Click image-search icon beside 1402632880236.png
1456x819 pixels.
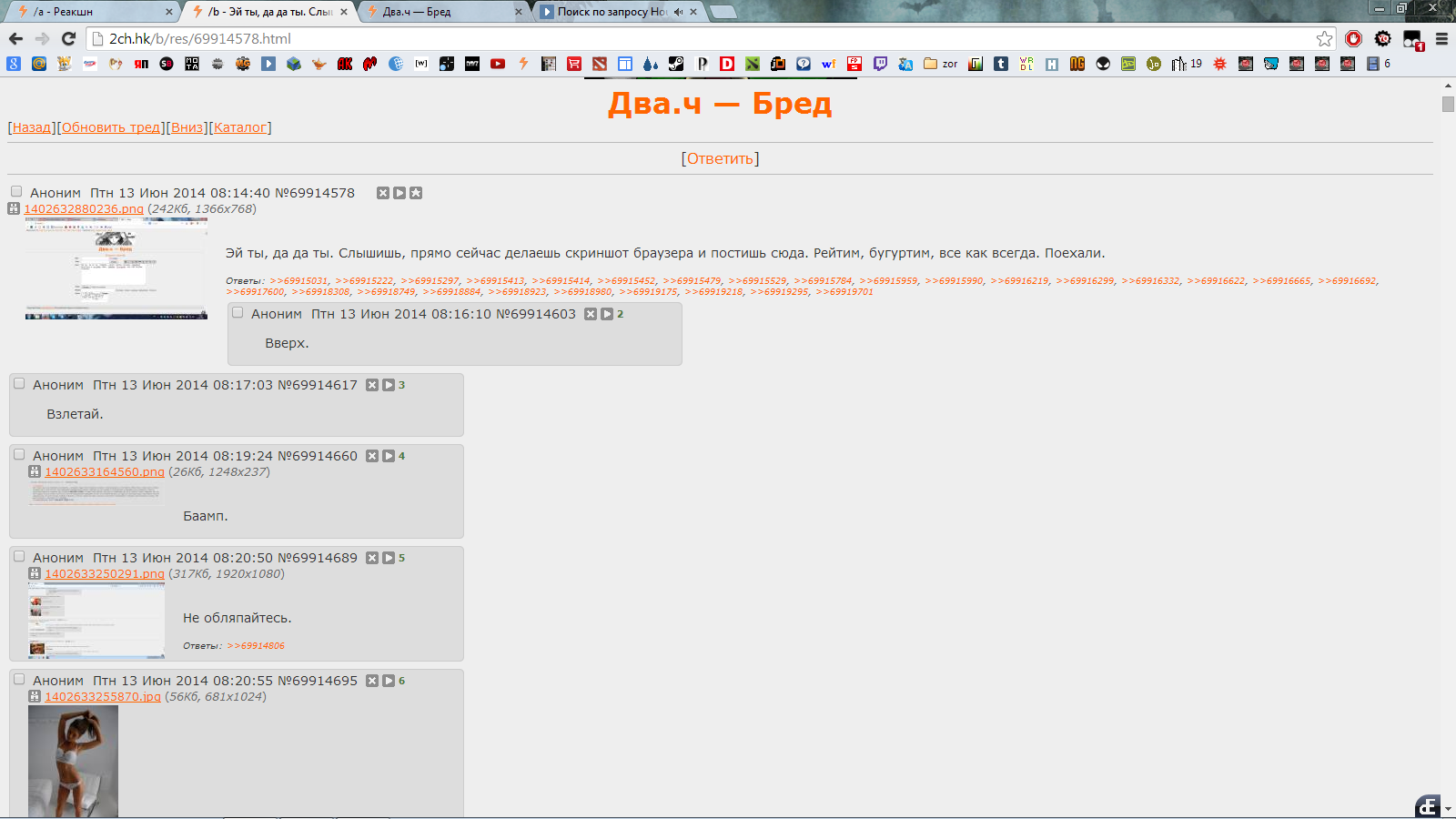[x=14, y=208]
